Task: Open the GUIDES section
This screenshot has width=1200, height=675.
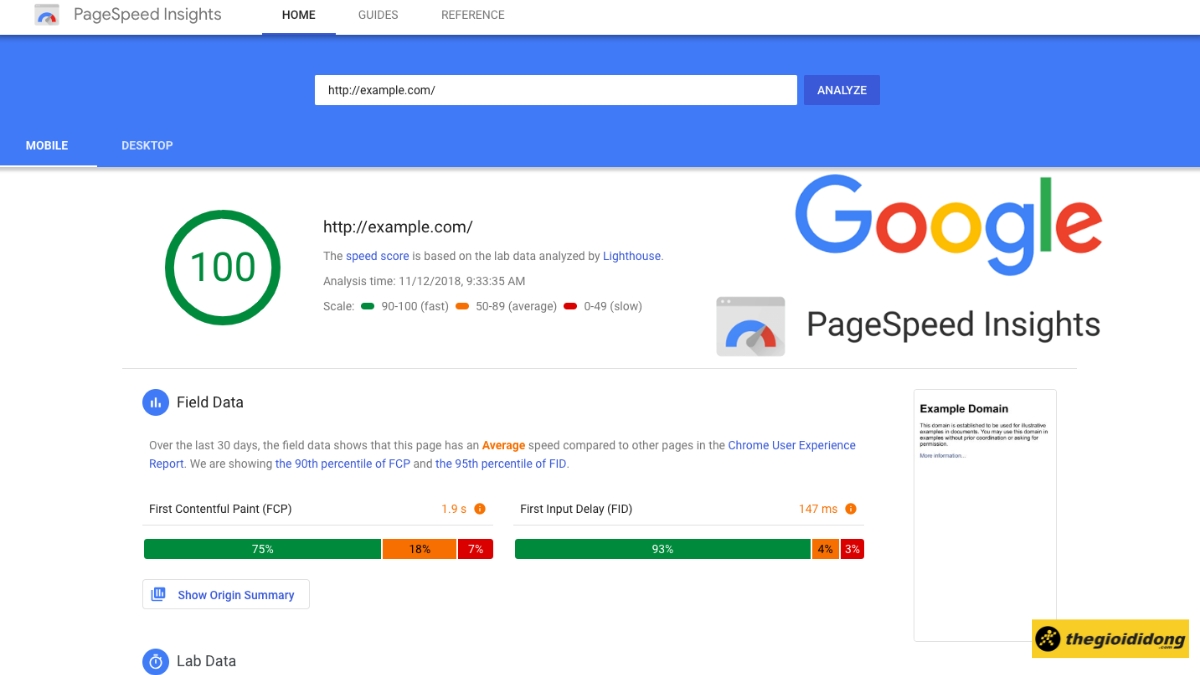Action: tap(377, 15)
